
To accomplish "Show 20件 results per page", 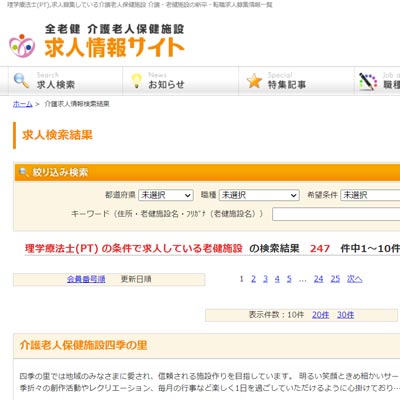I will click(320, 315).
